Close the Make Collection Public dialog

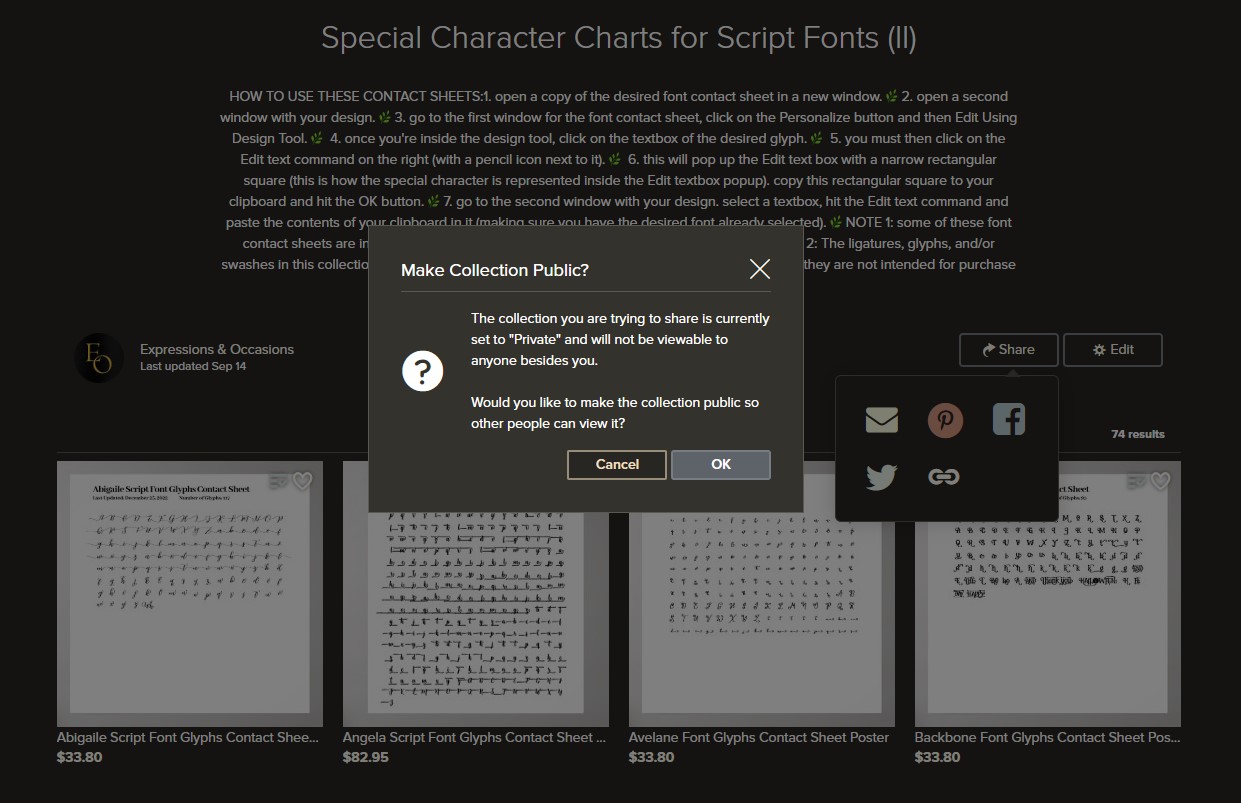tap(759, 269)
